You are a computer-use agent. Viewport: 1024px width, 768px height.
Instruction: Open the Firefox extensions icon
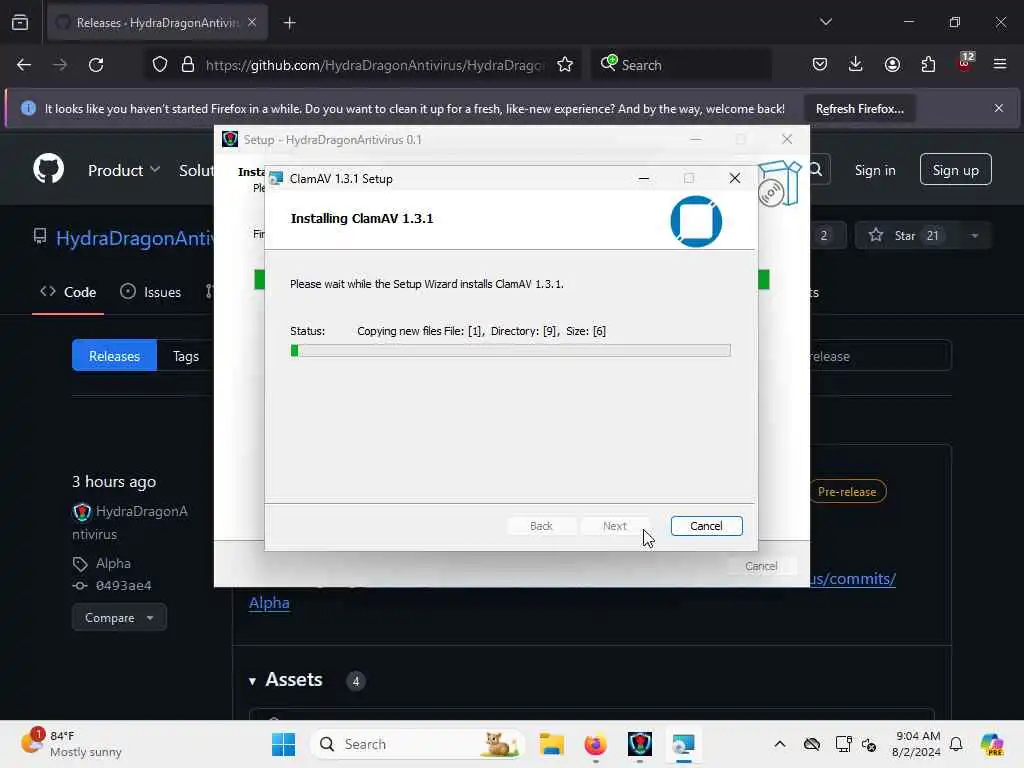(928, 65)
